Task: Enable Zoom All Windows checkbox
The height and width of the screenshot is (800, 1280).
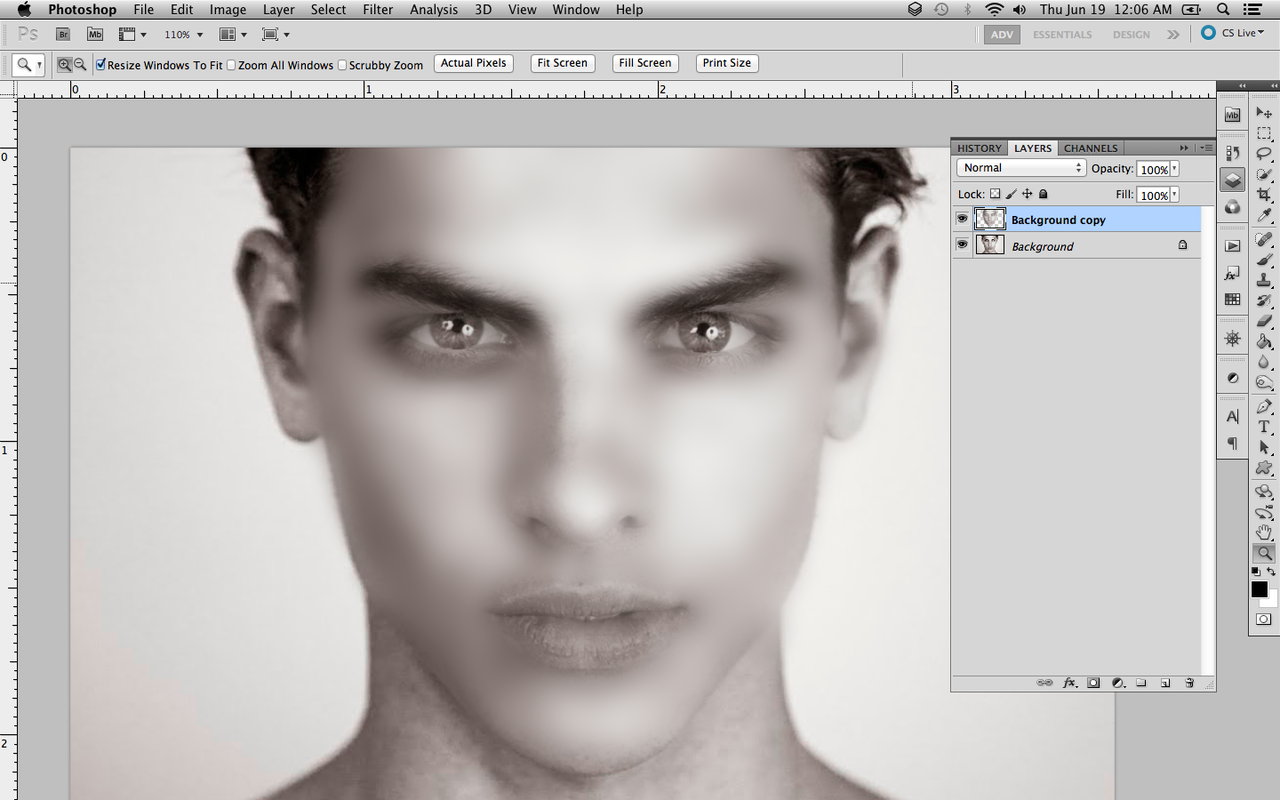Action: click(x=231, y=65)
